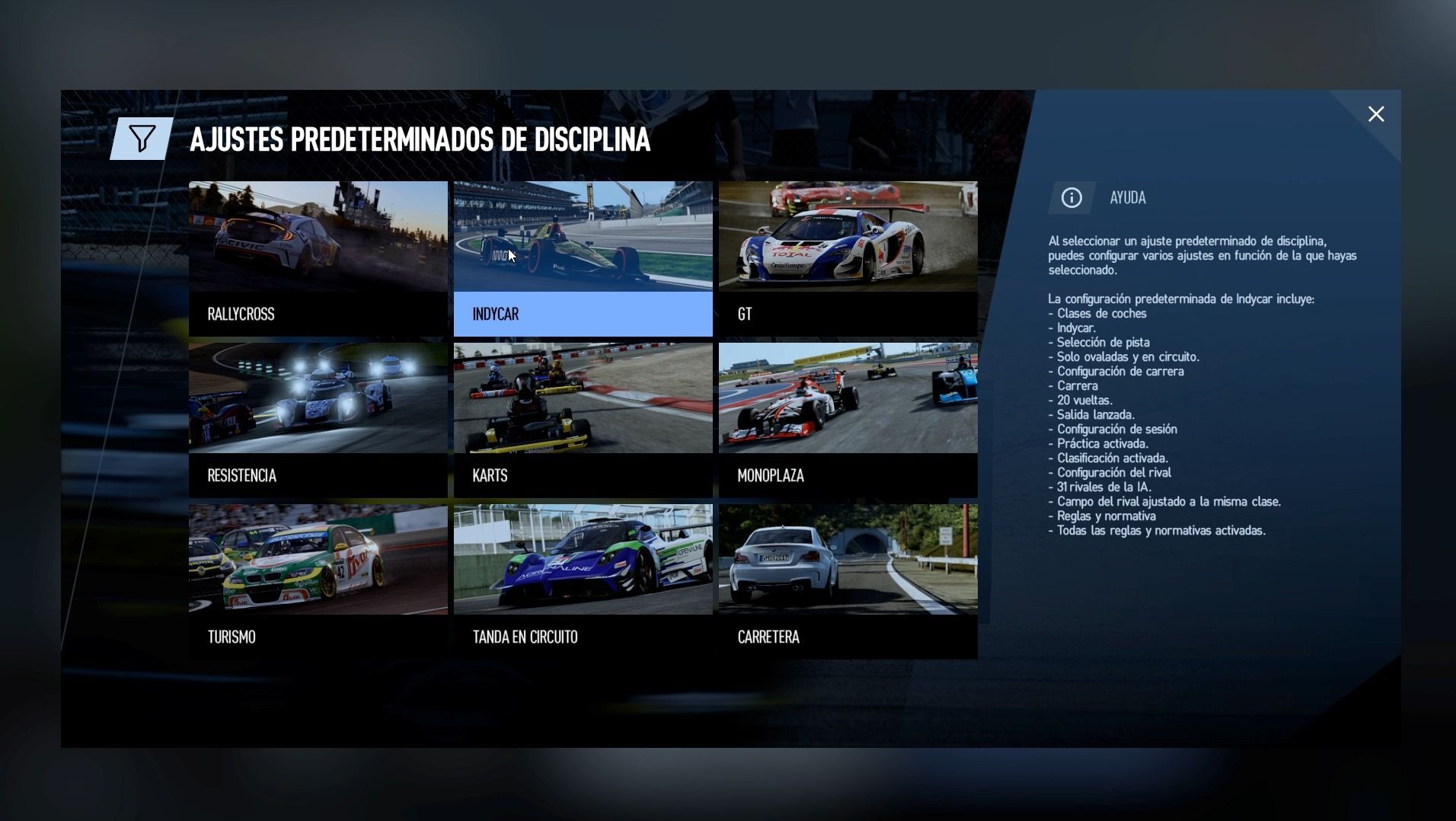Viewport: 1456px width, 821px height.
Task: Select the Rallycross Civic car thumbnail
Action: [318, 237]
